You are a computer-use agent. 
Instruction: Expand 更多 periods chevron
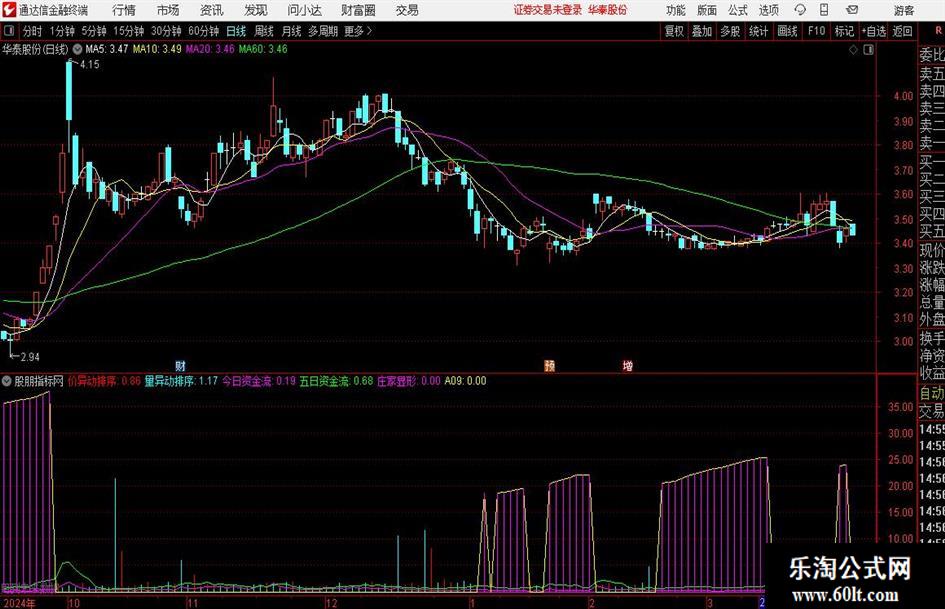tap(369, 31)
